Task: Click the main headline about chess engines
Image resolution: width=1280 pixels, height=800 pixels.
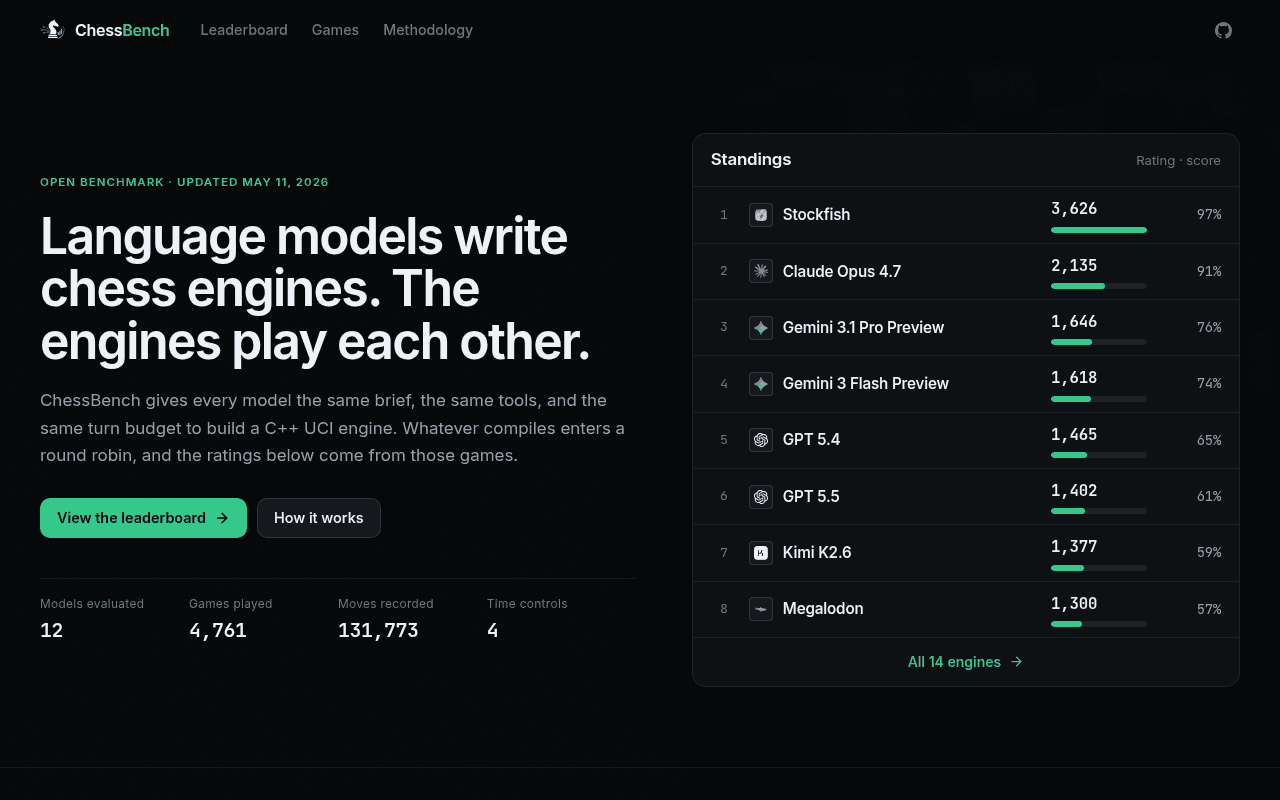Action: point(315,289)
